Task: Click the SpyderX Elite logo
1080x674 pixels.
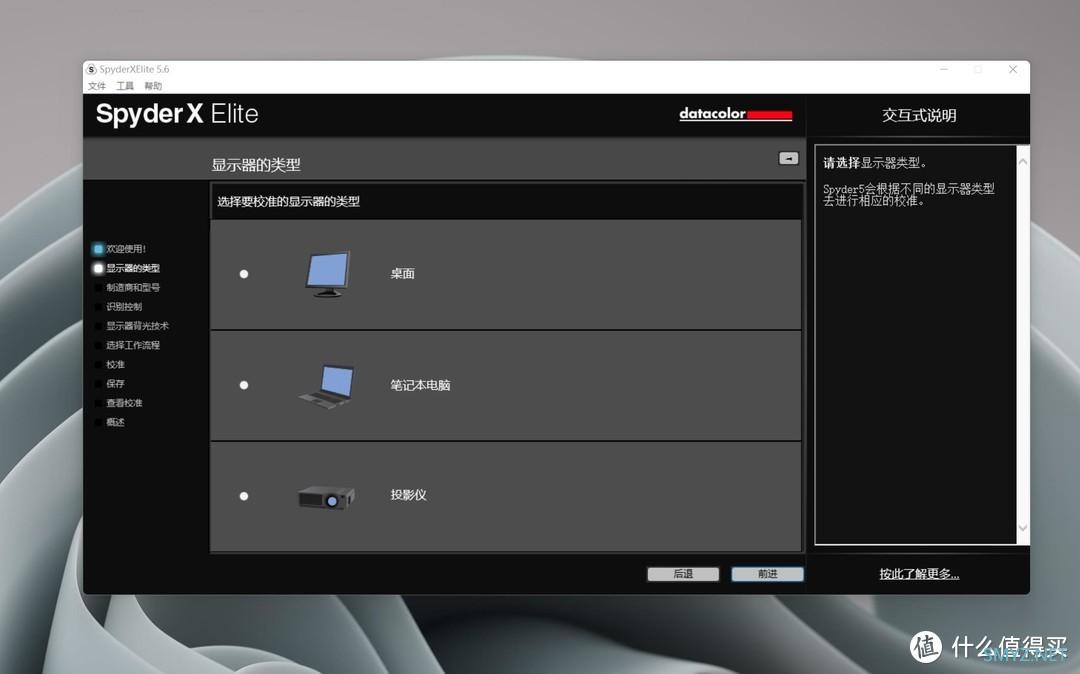Action: pos(177,114)
